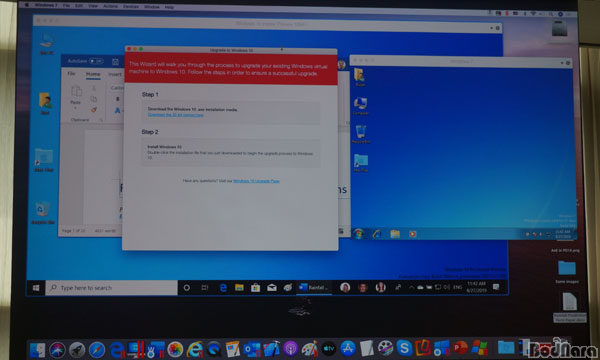Toggle the AutoSave switch in Word

click(x=96, y=61)
